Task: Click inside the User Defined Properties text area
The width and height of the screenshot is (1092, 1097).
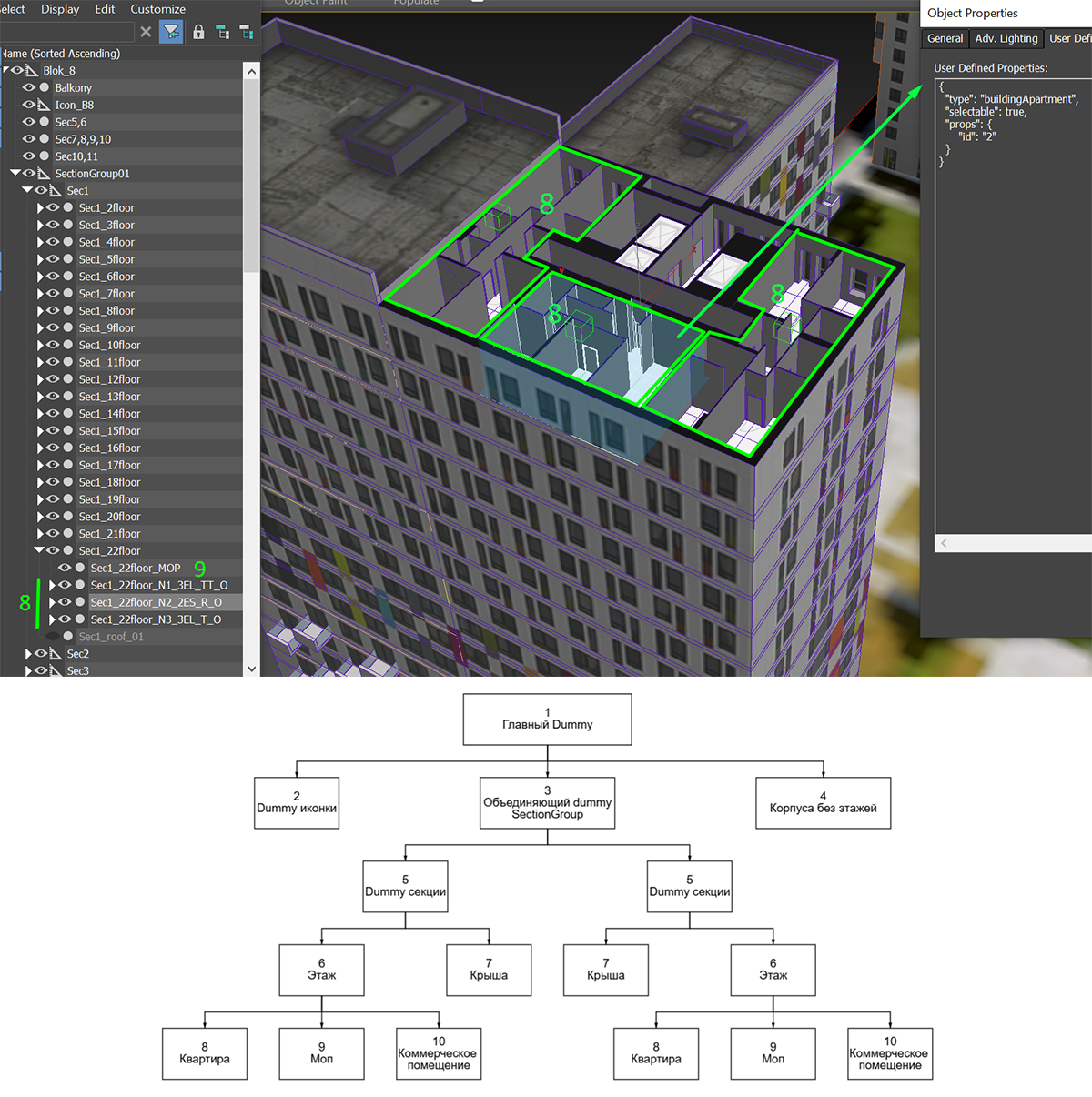Action: (x=1014, y=307)
